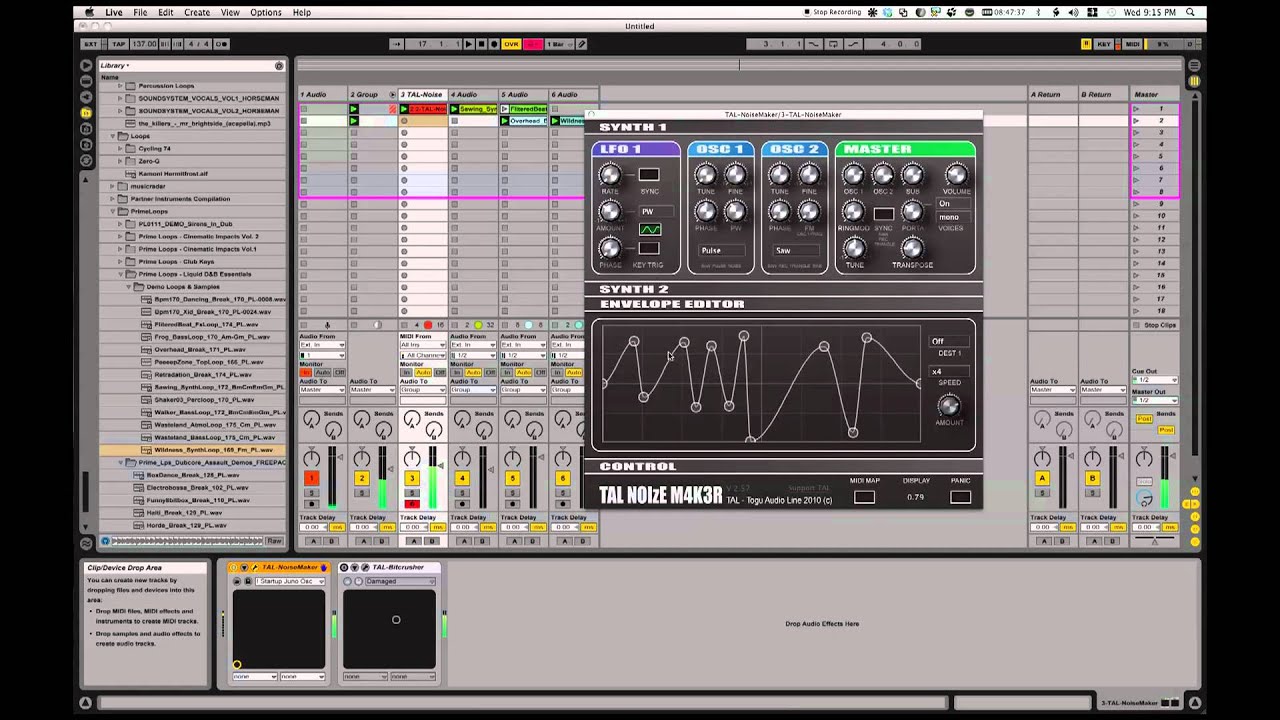Image resolution: width=1280 pixels, height=720 pixels.
Task: Launch Master scene 1
Action: coord(1136,108)
